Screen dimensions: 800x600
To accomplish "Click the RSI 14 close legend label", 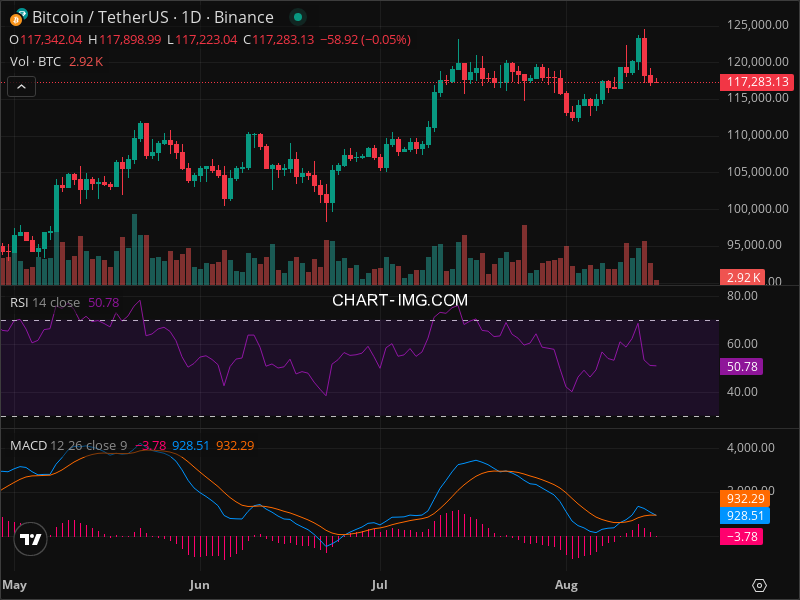I will coord(45,303).
